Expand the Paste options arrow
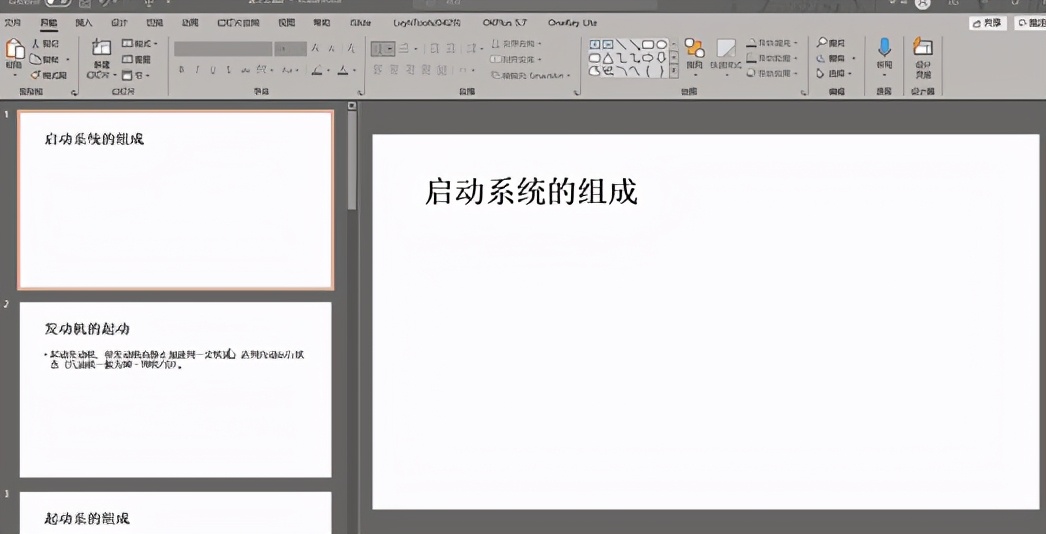This screenshot has height=534, width=1046. [x=14, y=75]
